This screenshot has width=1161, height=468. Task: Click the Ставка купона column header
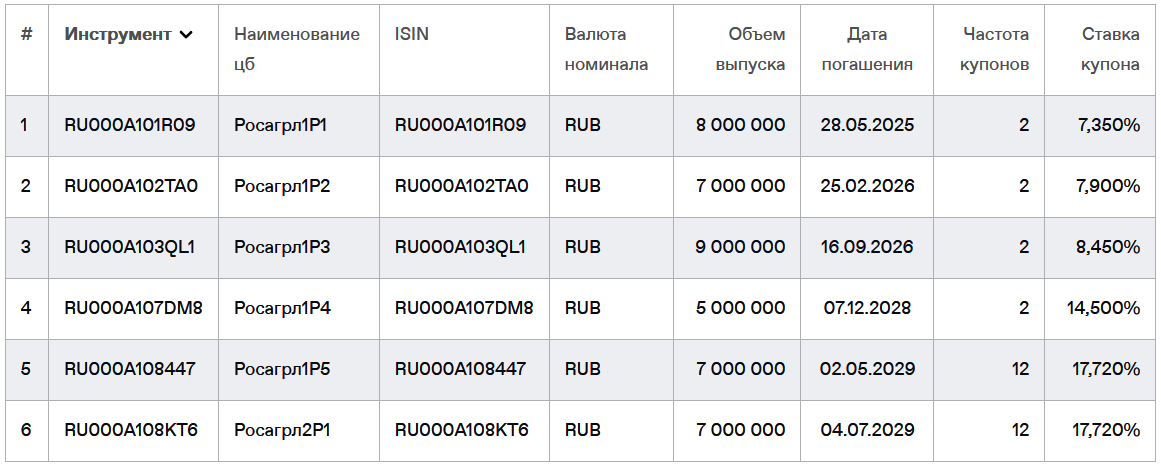point(1109,50)
